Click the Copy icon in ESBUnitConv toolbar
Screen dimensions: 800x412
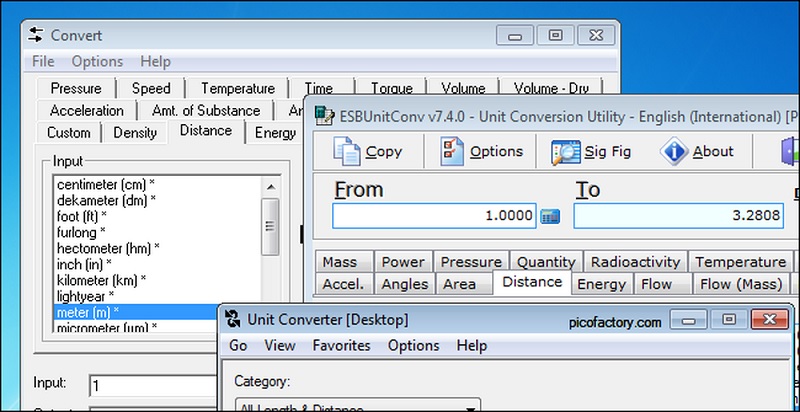(x=347, y=152)
